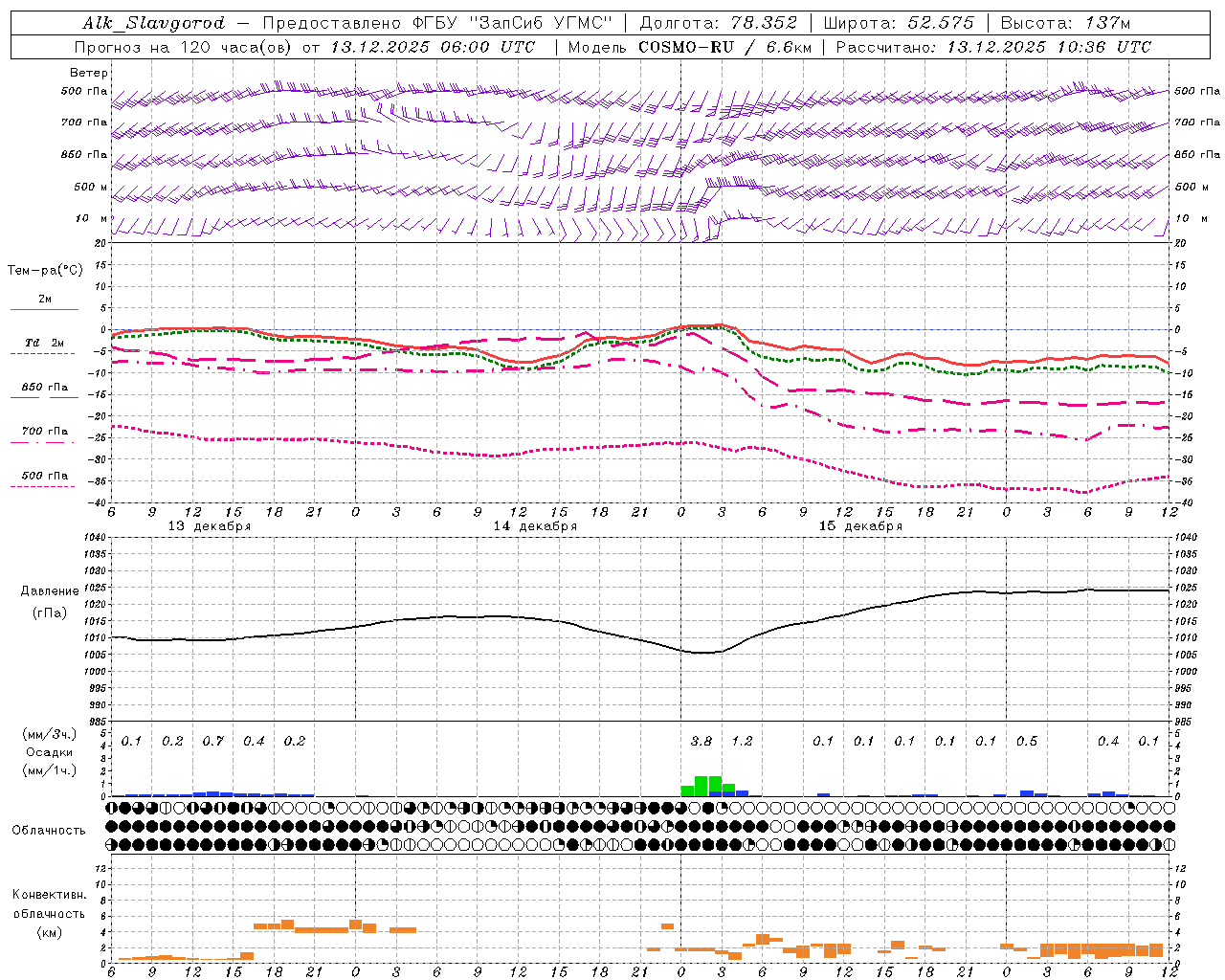
Task: Click the '850 гПа' temperature legend entry
Action: click(x=45, y=388)
